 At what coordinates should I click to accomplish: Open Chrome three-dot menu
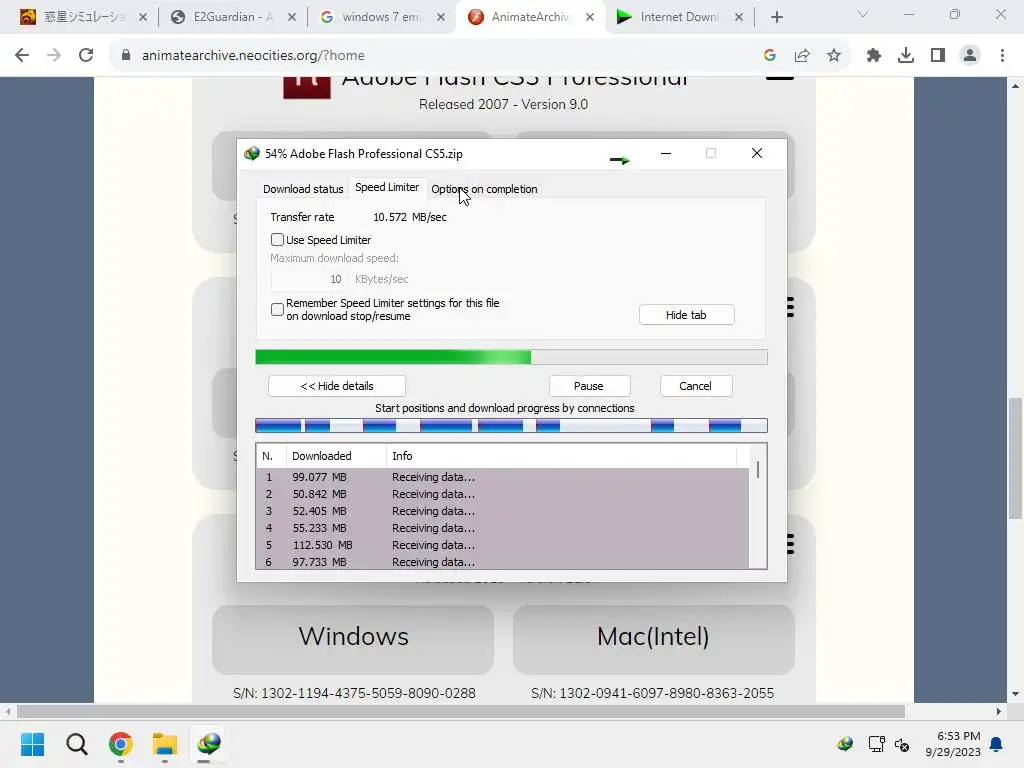click(x=1002, y=56)
